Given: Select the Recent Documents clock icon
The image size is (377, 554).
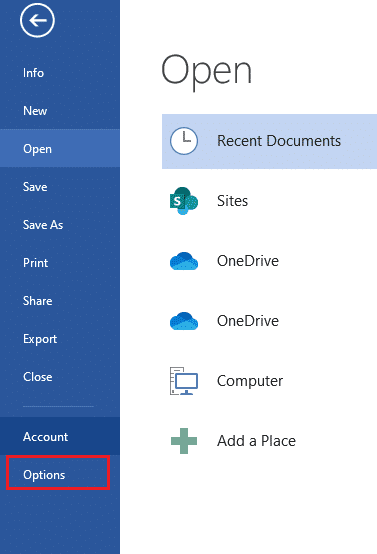Looking at the screenshot, I should pyautogui.click(x=184, y=141).
